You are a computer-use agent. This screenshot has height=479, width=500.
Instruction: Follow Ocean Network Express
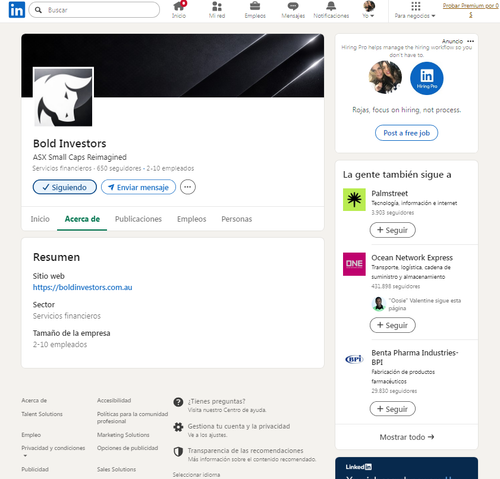coord(392,325)
